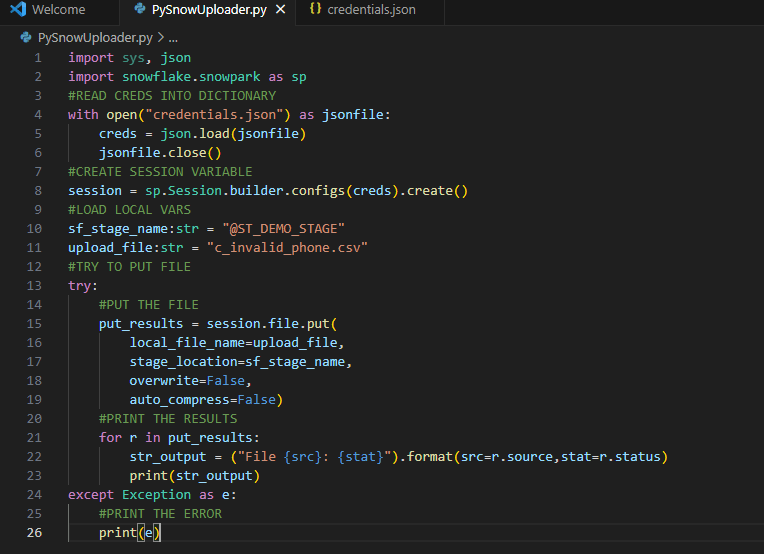This screenshot has width=764, height=554.
Task: Click the JSON braces icon on credentials.json tab
Action: tap(315, 10)
